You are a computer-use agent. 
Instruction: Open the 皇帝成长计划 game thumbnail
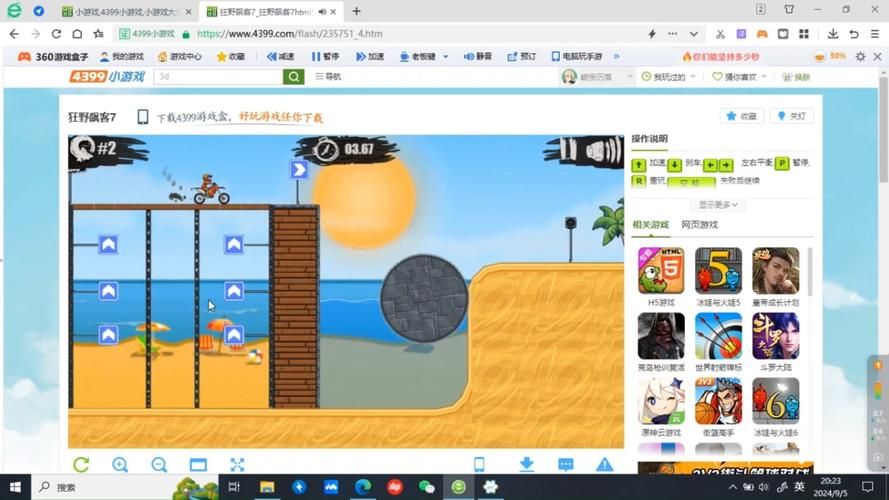coord(776,270)
